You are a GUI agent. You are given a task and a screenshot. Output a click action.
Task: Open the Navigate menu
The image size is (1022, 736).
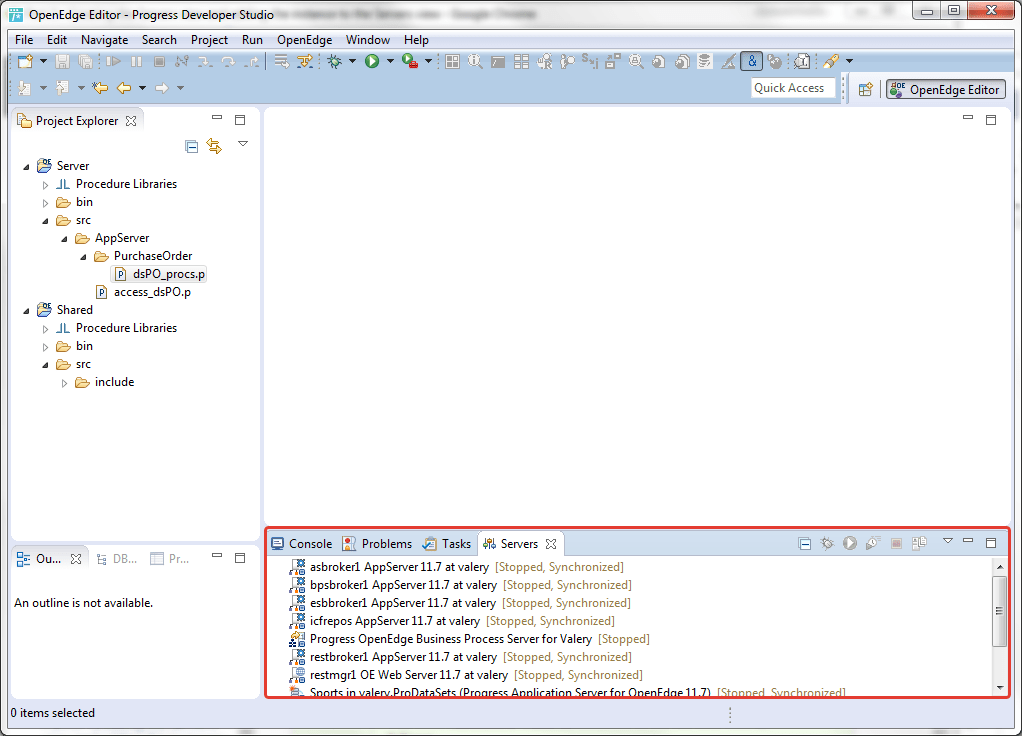coord(104,40)
